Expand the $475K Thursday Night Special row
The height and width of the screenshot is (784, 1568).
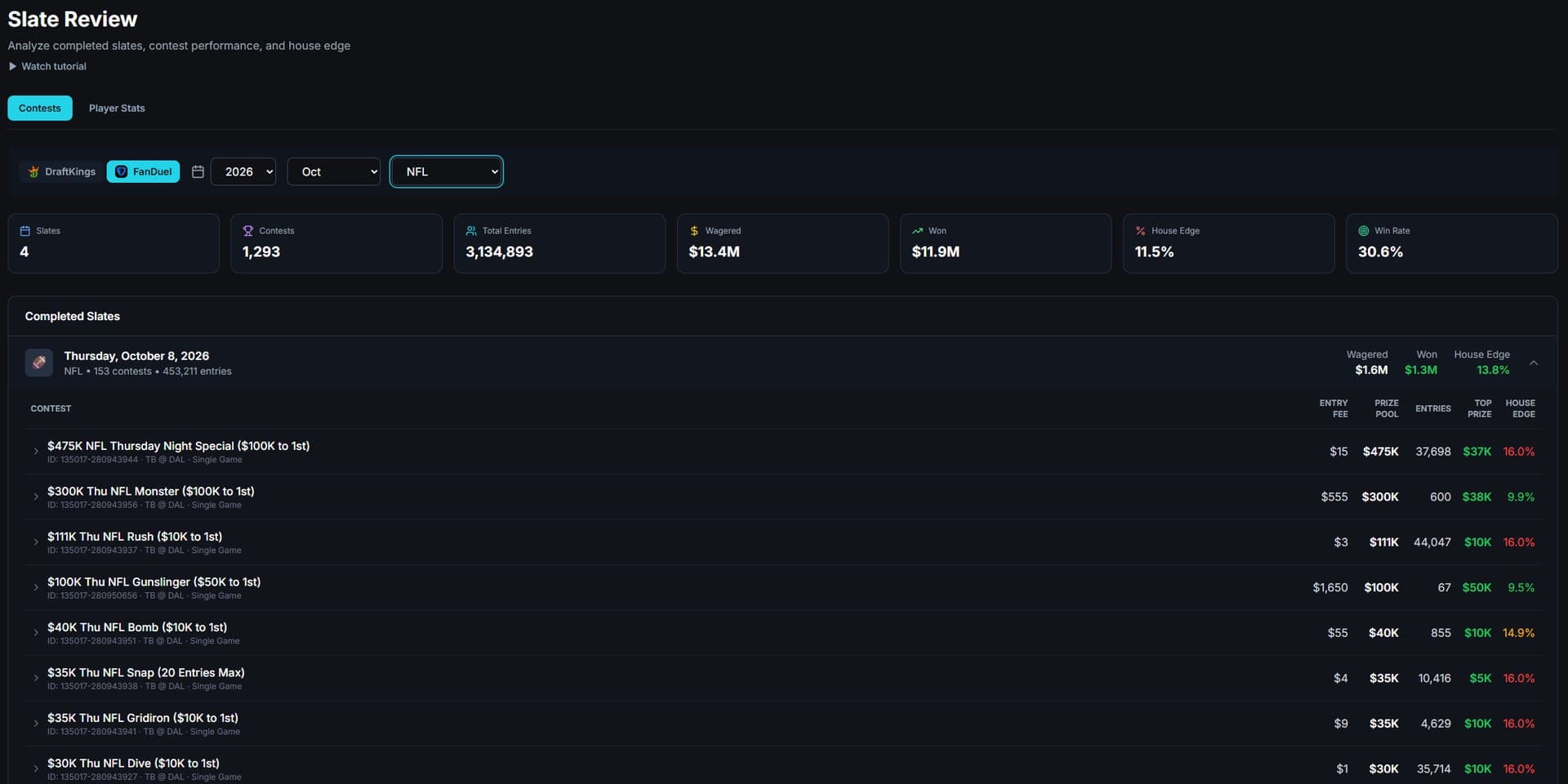36,452
